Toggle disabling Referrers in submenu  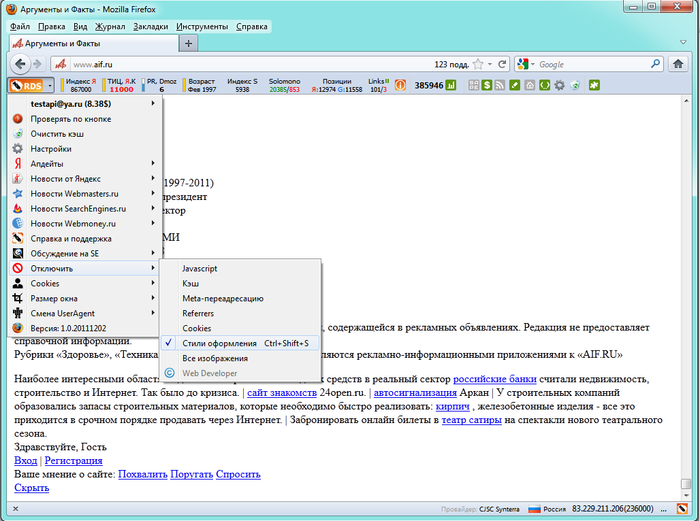coord(240,313)
